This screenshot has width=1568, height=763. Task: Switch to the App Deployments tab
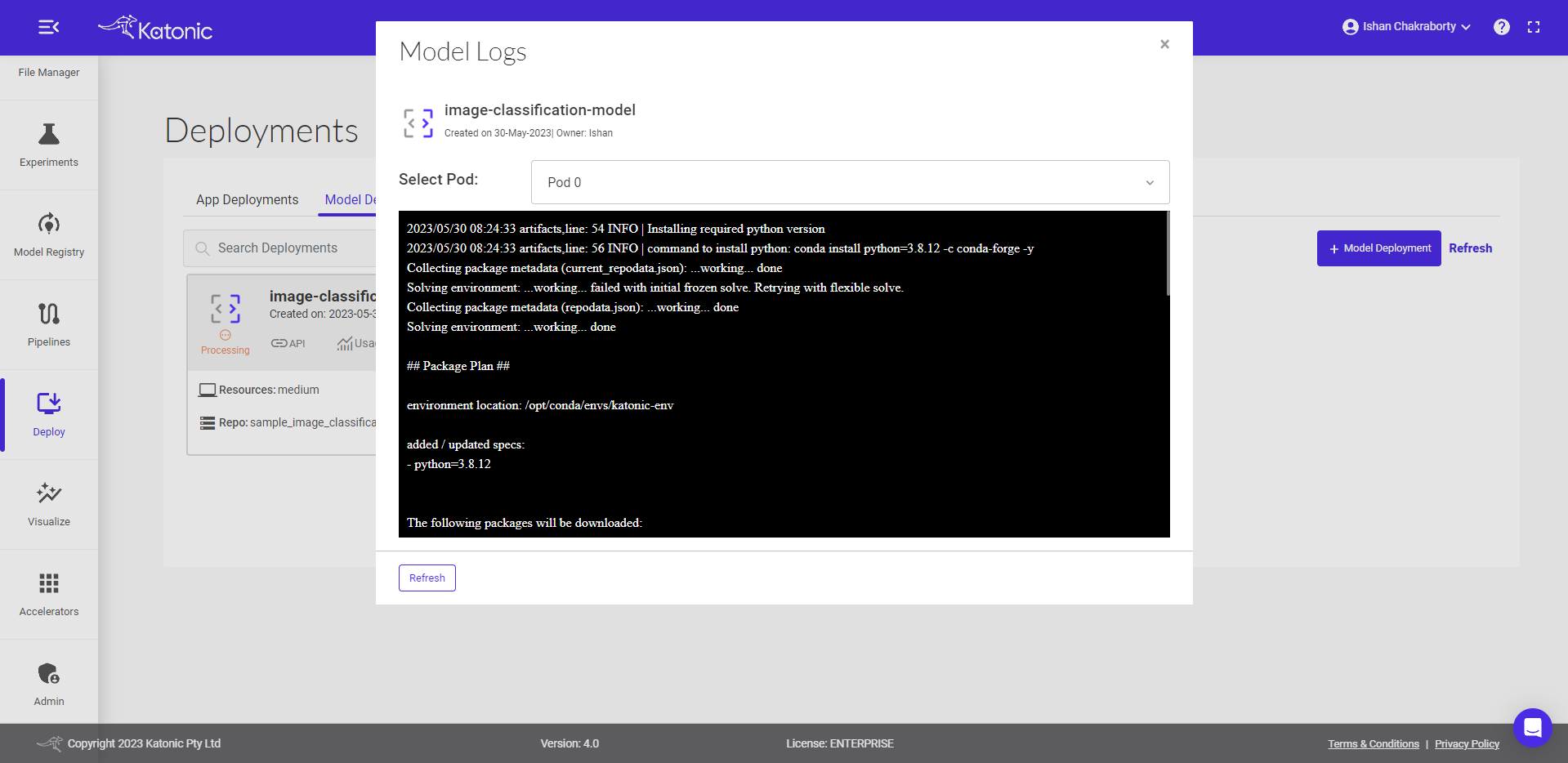point(248,200)
